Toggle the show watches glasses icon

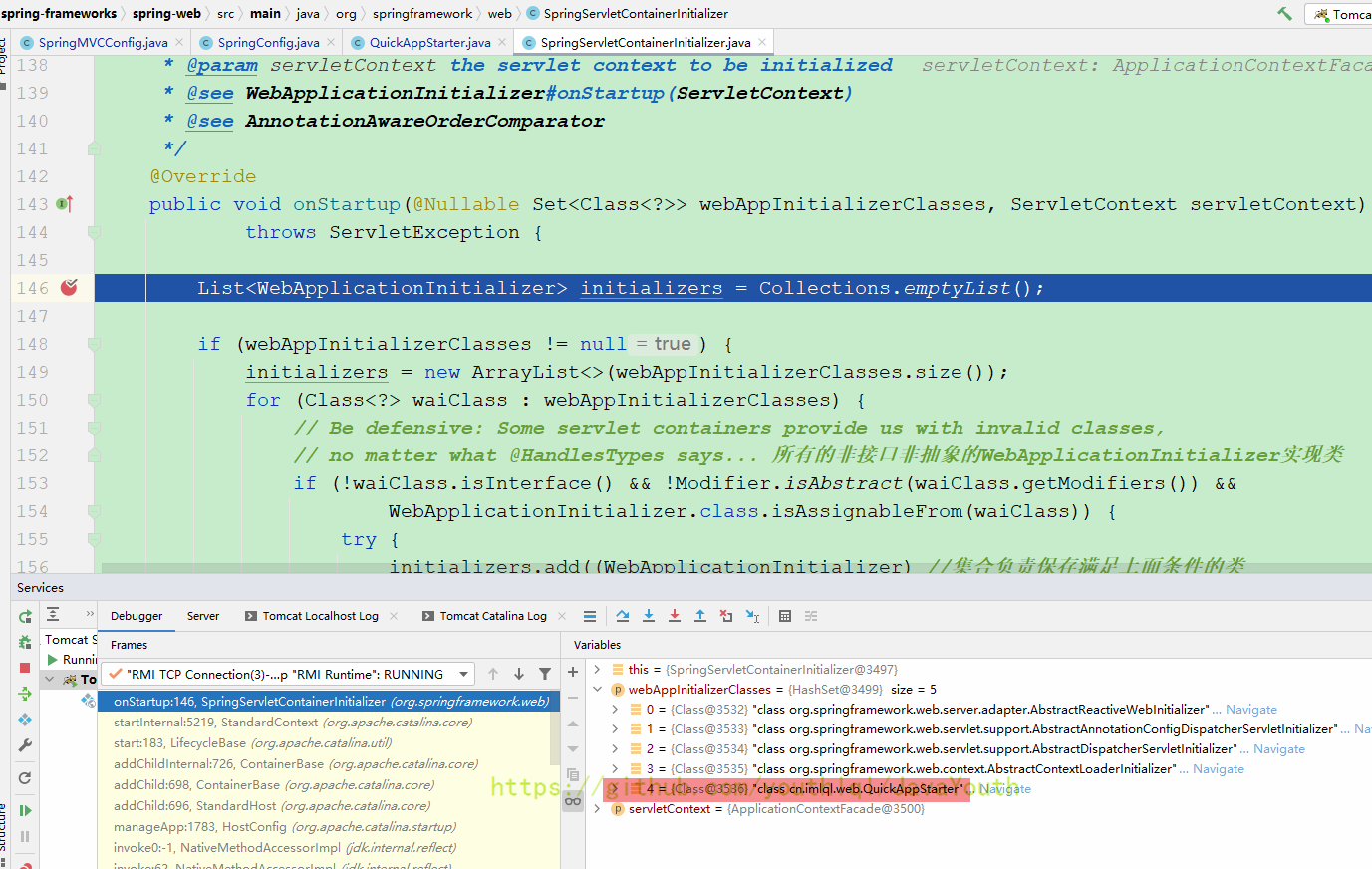[573, 800]
